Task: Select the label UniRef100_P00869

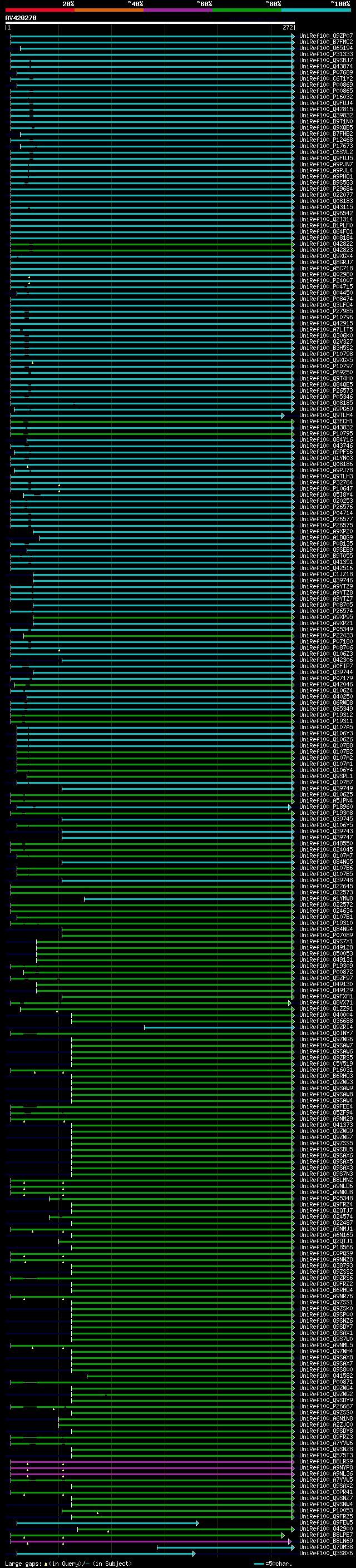Action: tap(326, 85)
